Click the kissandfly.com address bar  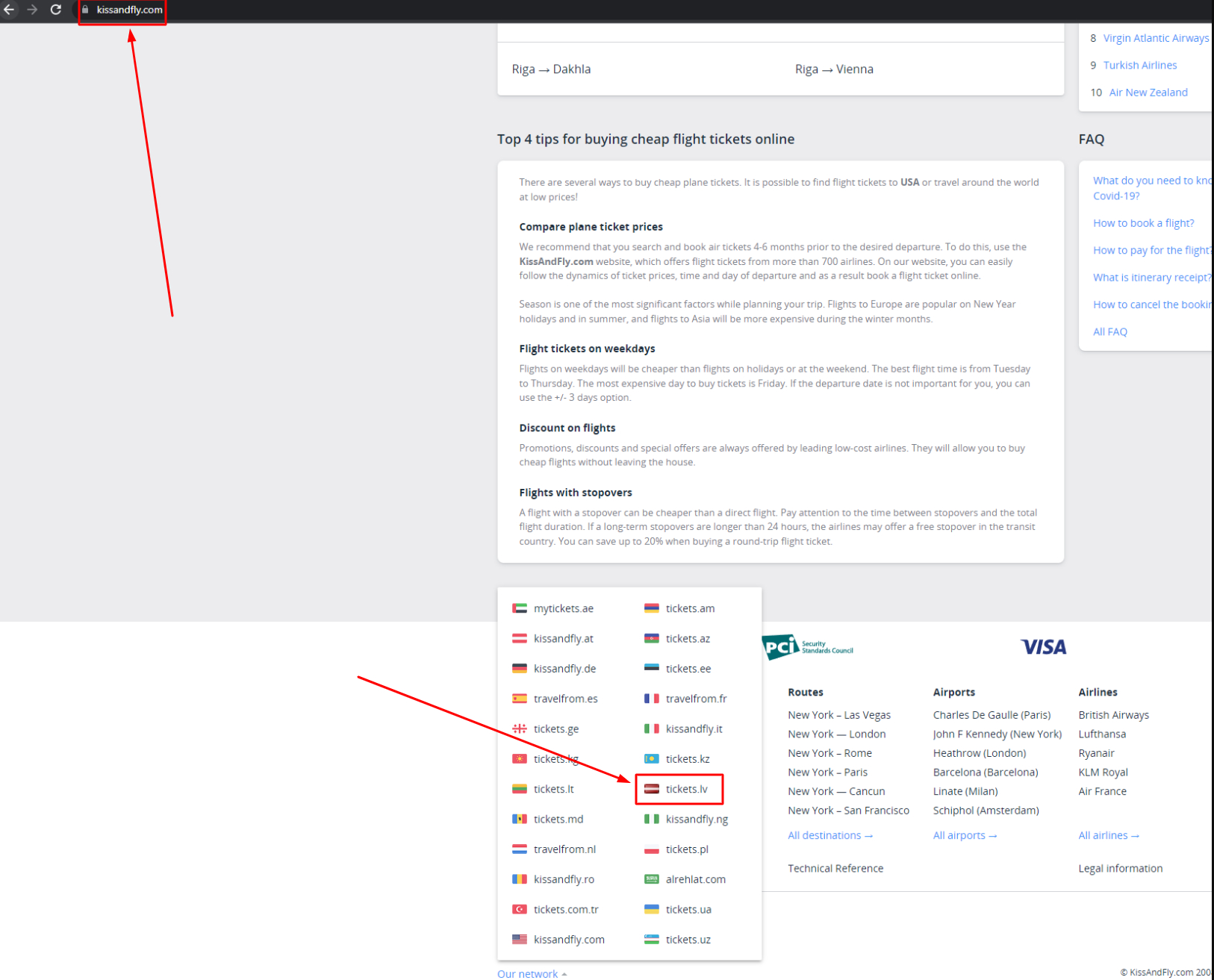tap(129, 10)
